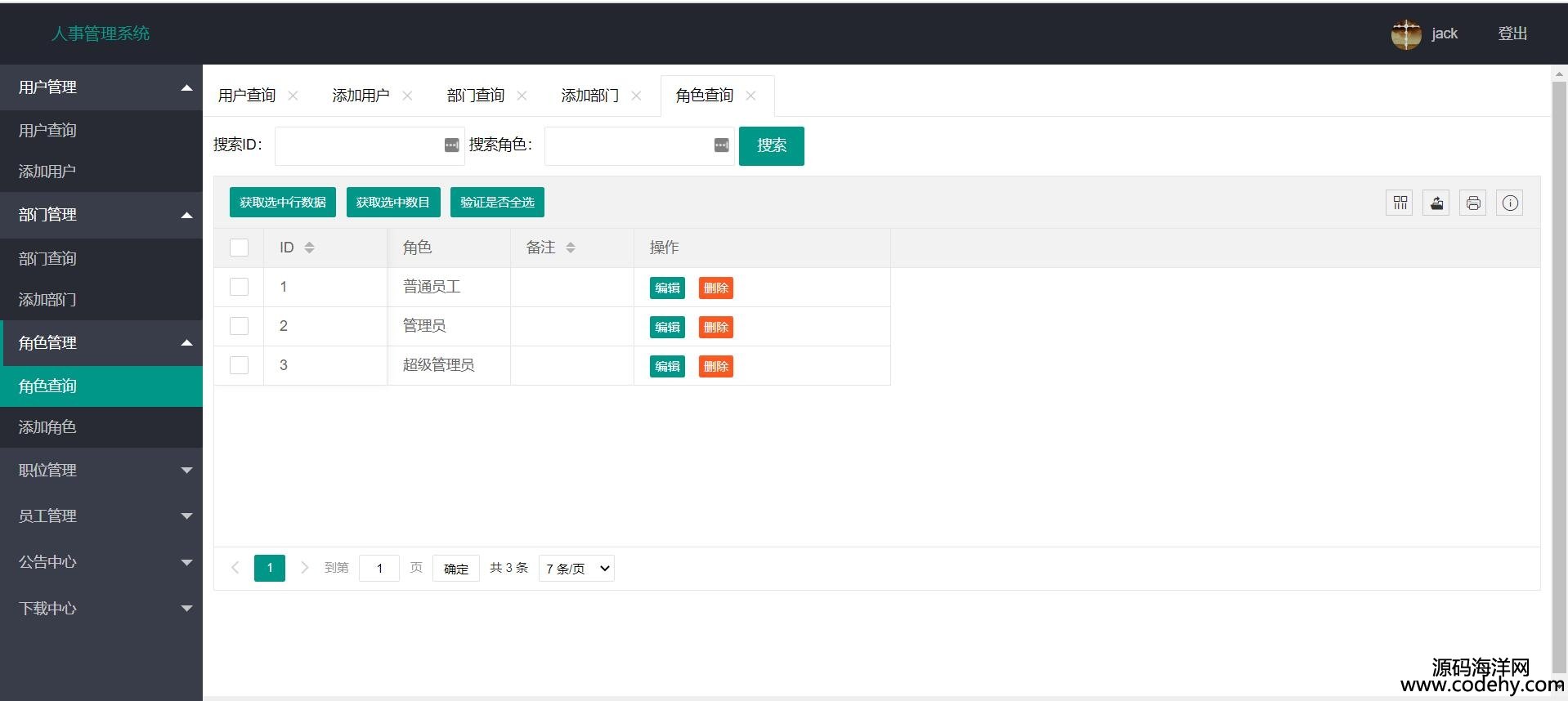Open 添加用户 in the sidebar
The image size is (1568, 701).
tap(101, 172)
